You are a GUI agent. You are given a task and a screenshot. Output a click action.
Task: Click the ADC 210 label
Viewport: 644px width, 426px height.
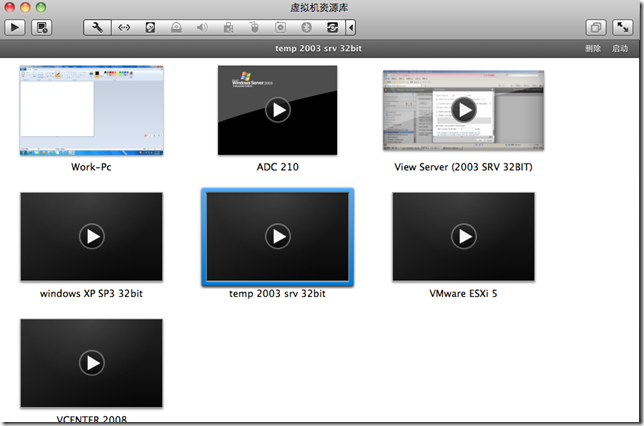tap(278, 167)
